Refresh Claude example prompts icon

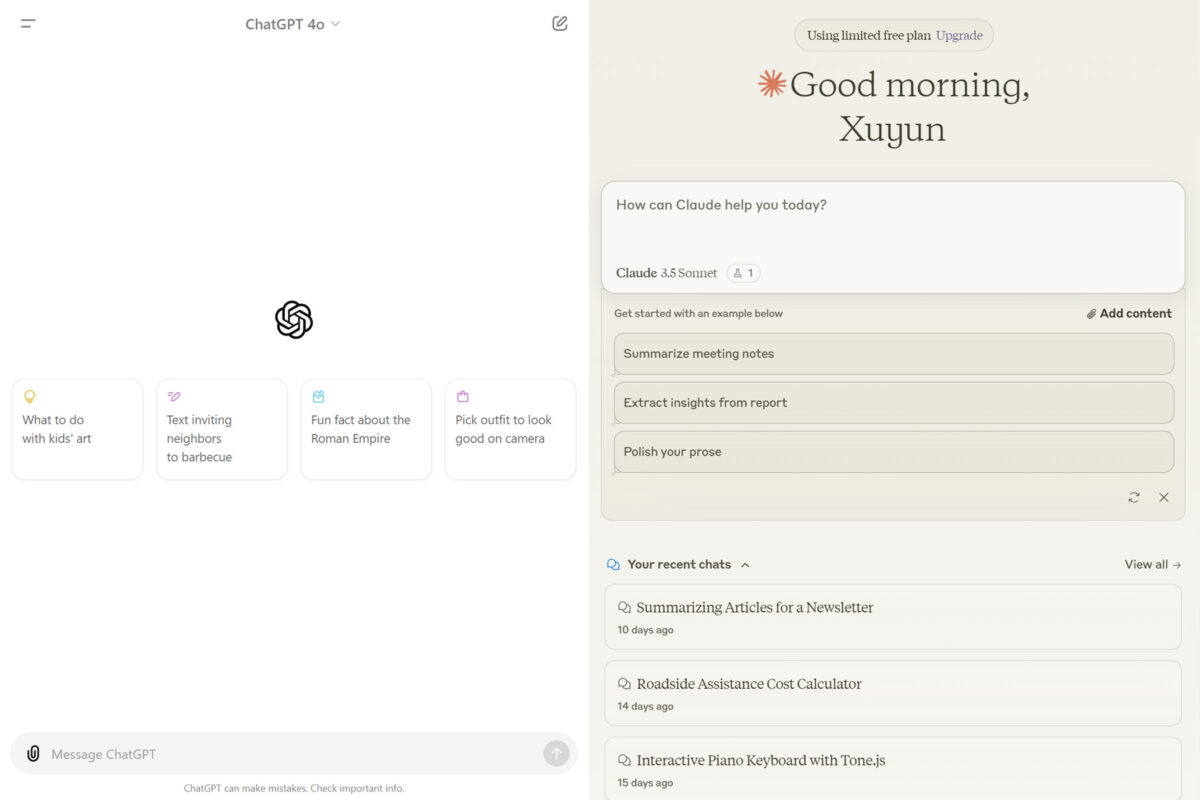tap(1134, 497)
